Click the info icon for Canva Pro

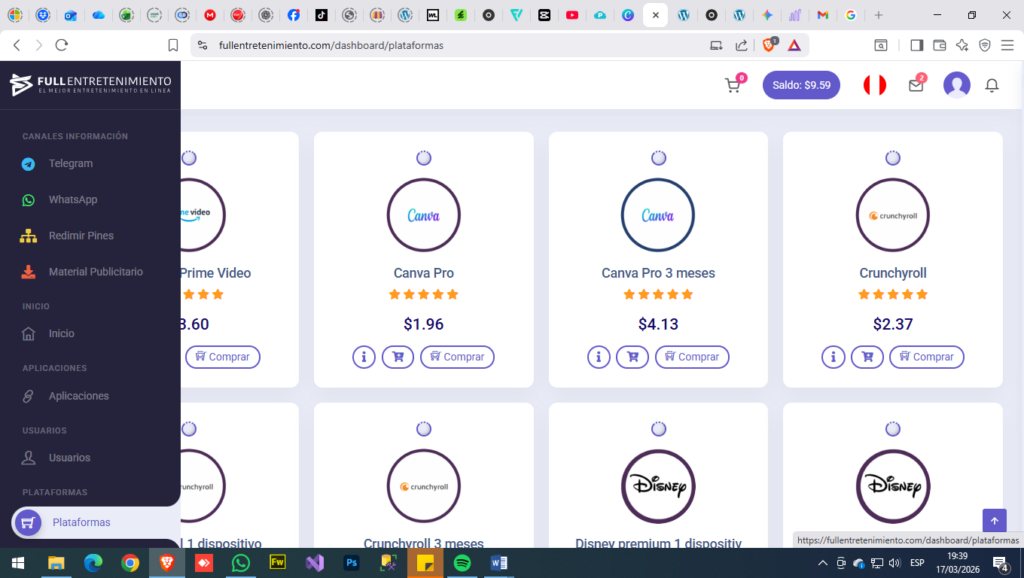click(364, 357)
